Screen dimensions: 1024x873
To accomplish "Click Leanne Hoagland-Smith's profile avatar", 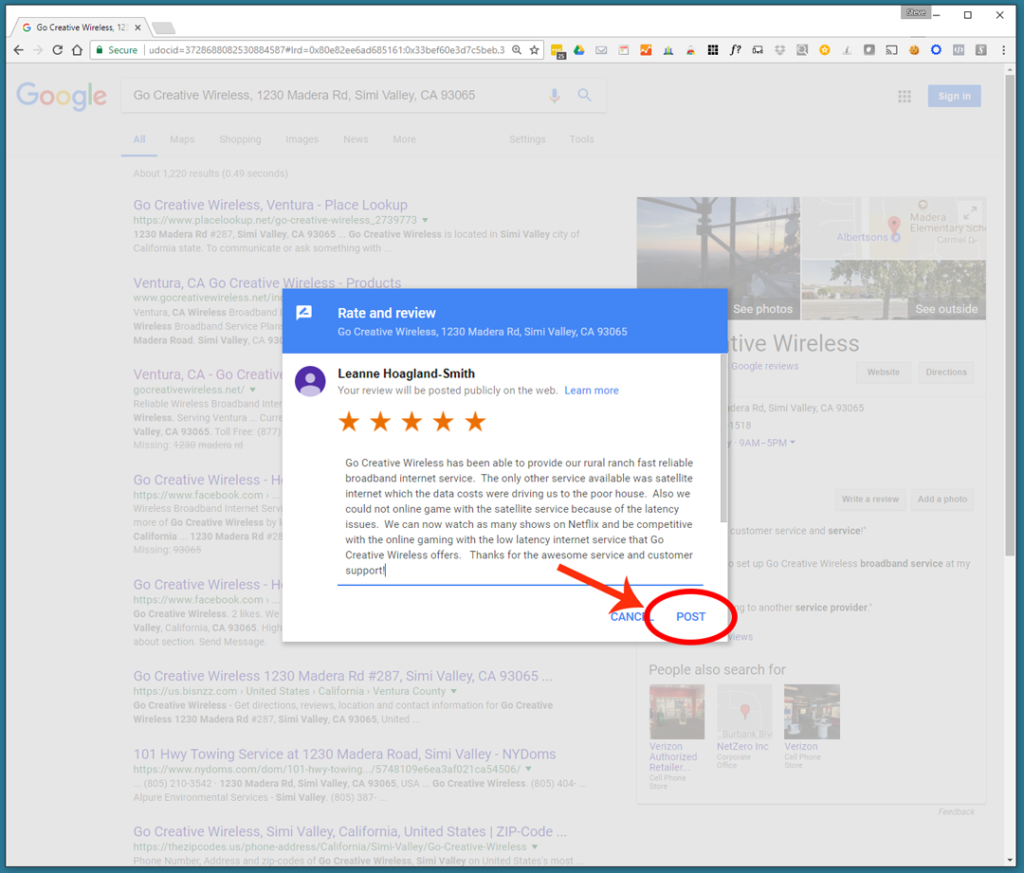I will (x=310, y=381).
